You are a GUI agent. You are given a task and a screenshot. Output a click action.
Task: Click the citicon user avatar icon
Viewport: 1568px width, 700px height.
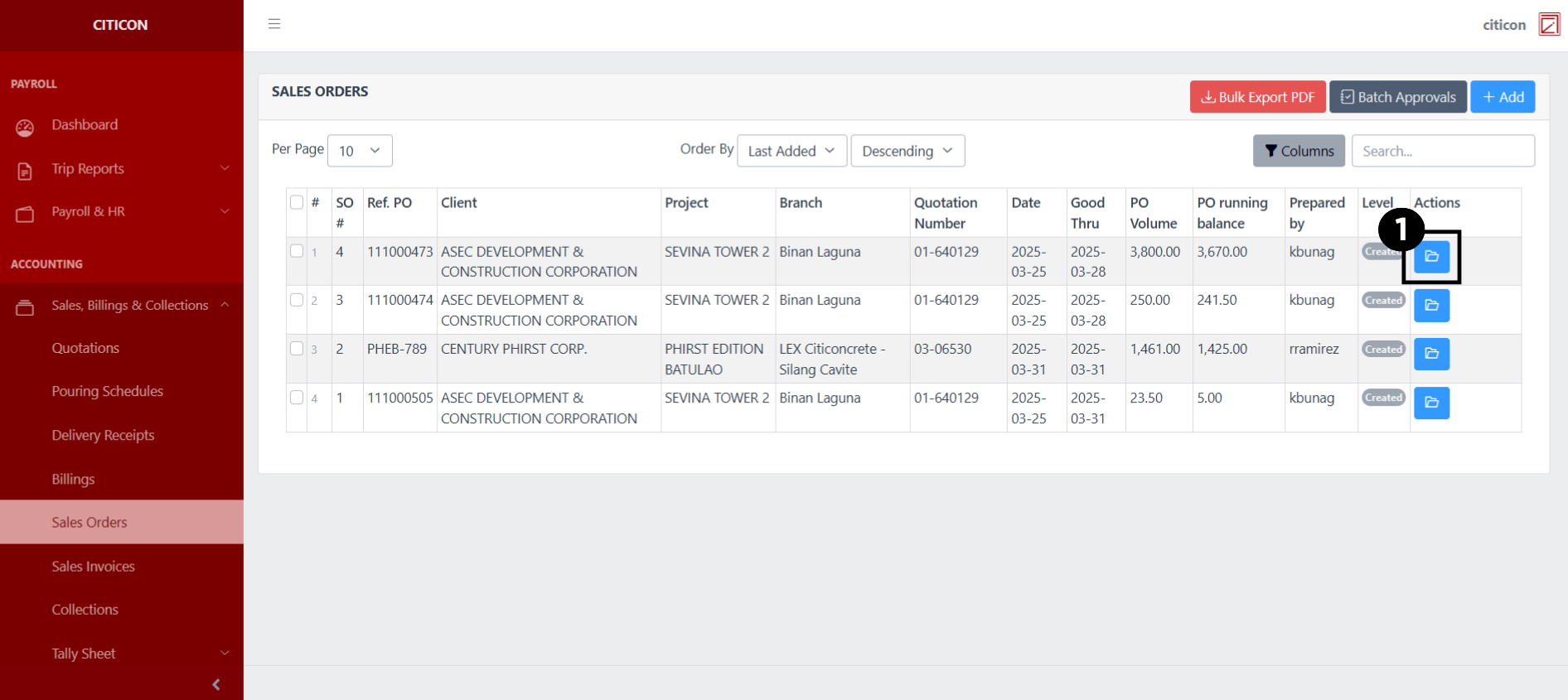1548,25
